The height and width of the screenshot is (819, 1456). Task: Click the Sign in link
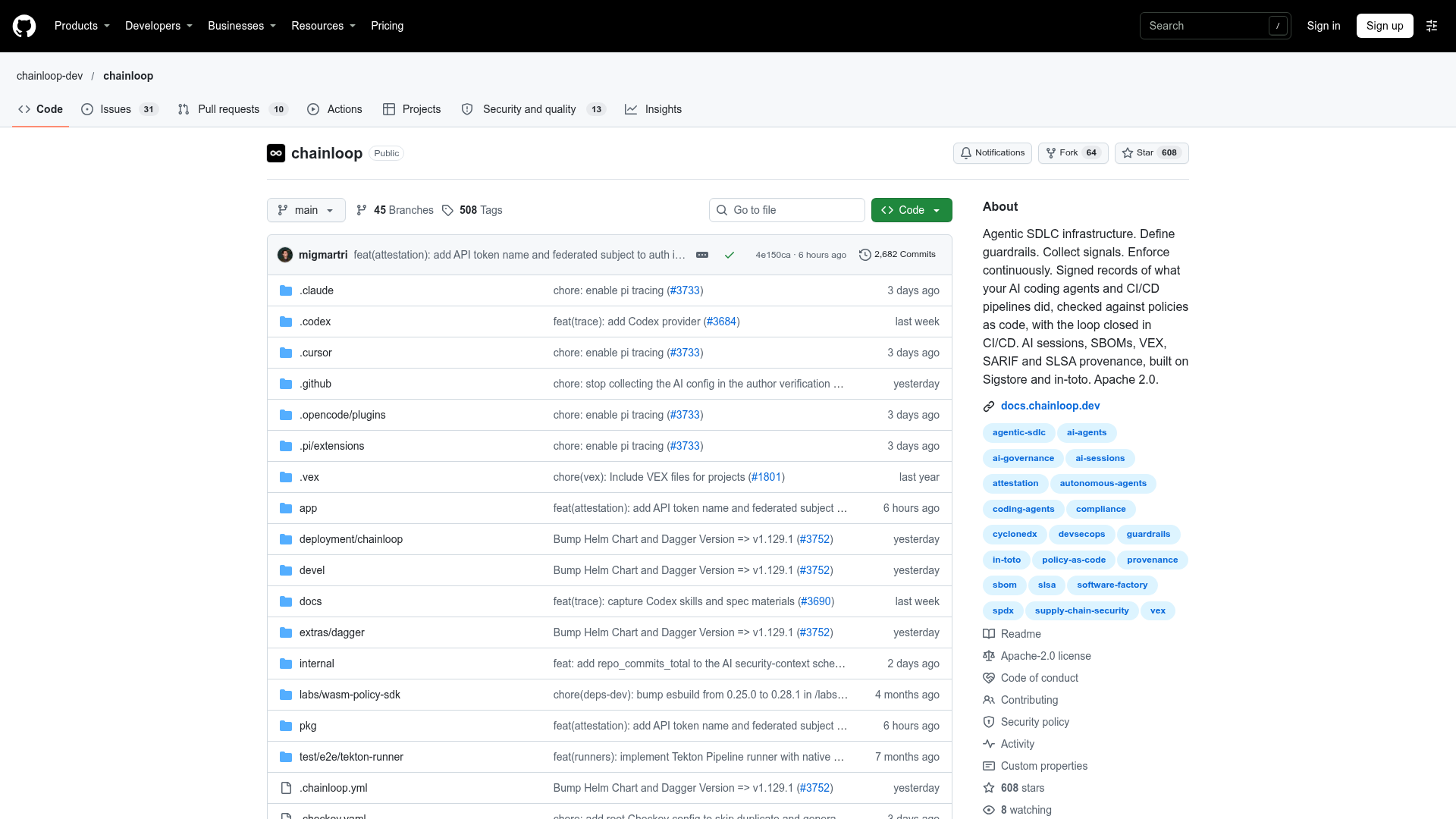tap(1323, 26)
